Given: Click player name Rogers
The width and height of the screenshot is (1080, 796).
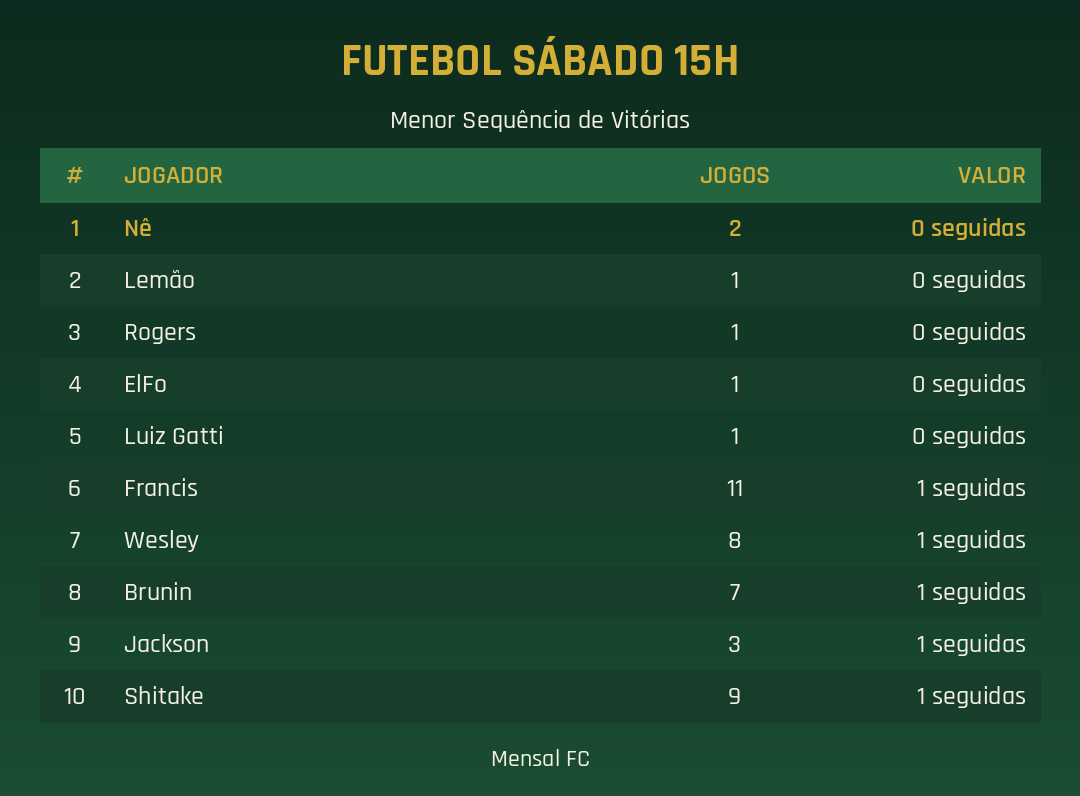Looking at the screenshot, I should click(160, 333).
